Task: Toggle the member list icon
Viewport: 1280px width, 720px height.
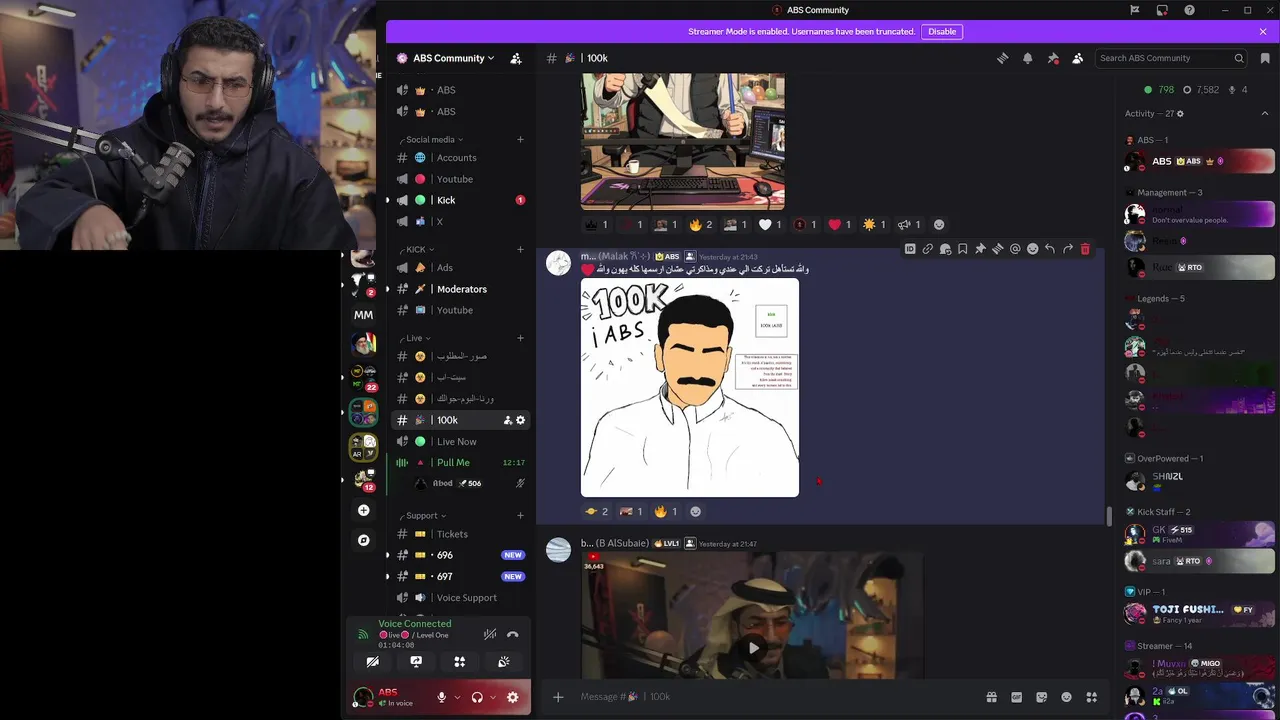Action: pos(1077,58)
